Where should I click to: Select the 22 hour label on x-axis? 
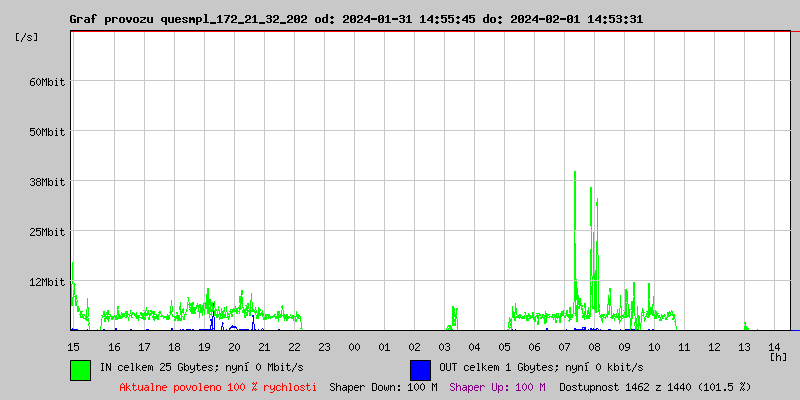pyautogui.click(x=294, y=347)
